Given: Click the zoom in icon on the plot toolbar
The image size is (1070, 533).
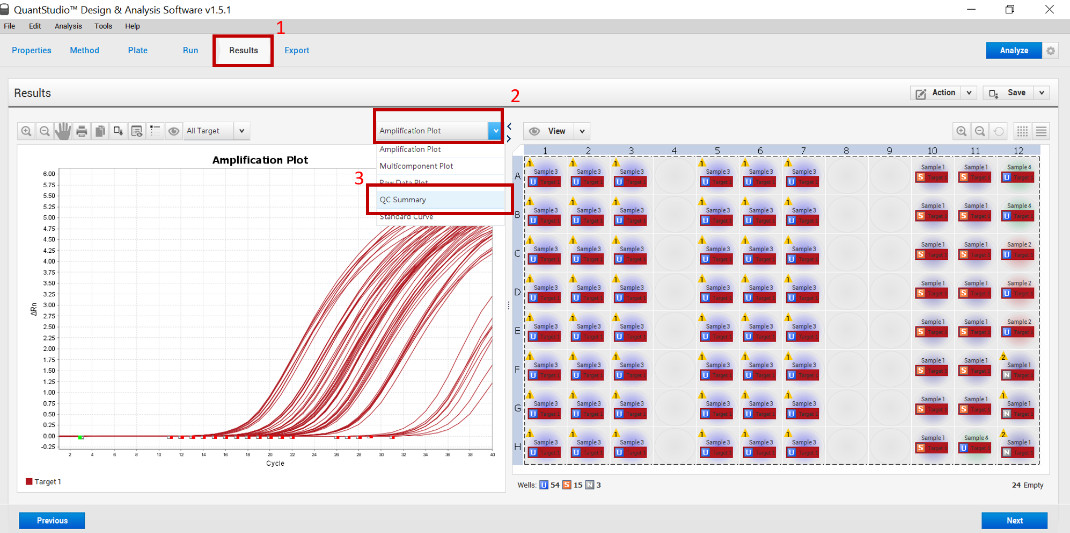Looking at the screenshot, I should (x=27, y=131).
